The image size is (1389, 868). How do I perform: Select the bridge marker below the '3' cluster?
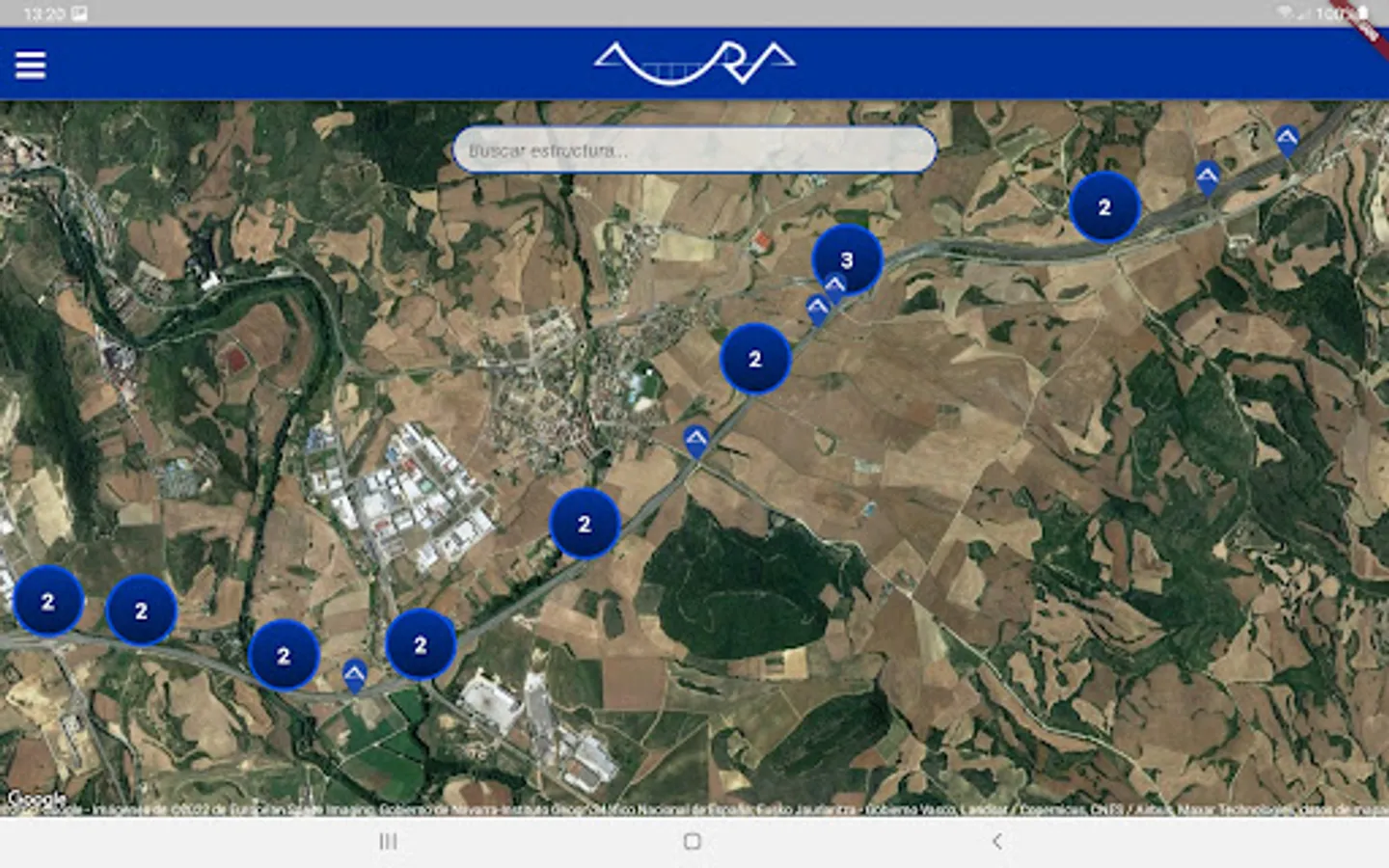coord(833,285)
